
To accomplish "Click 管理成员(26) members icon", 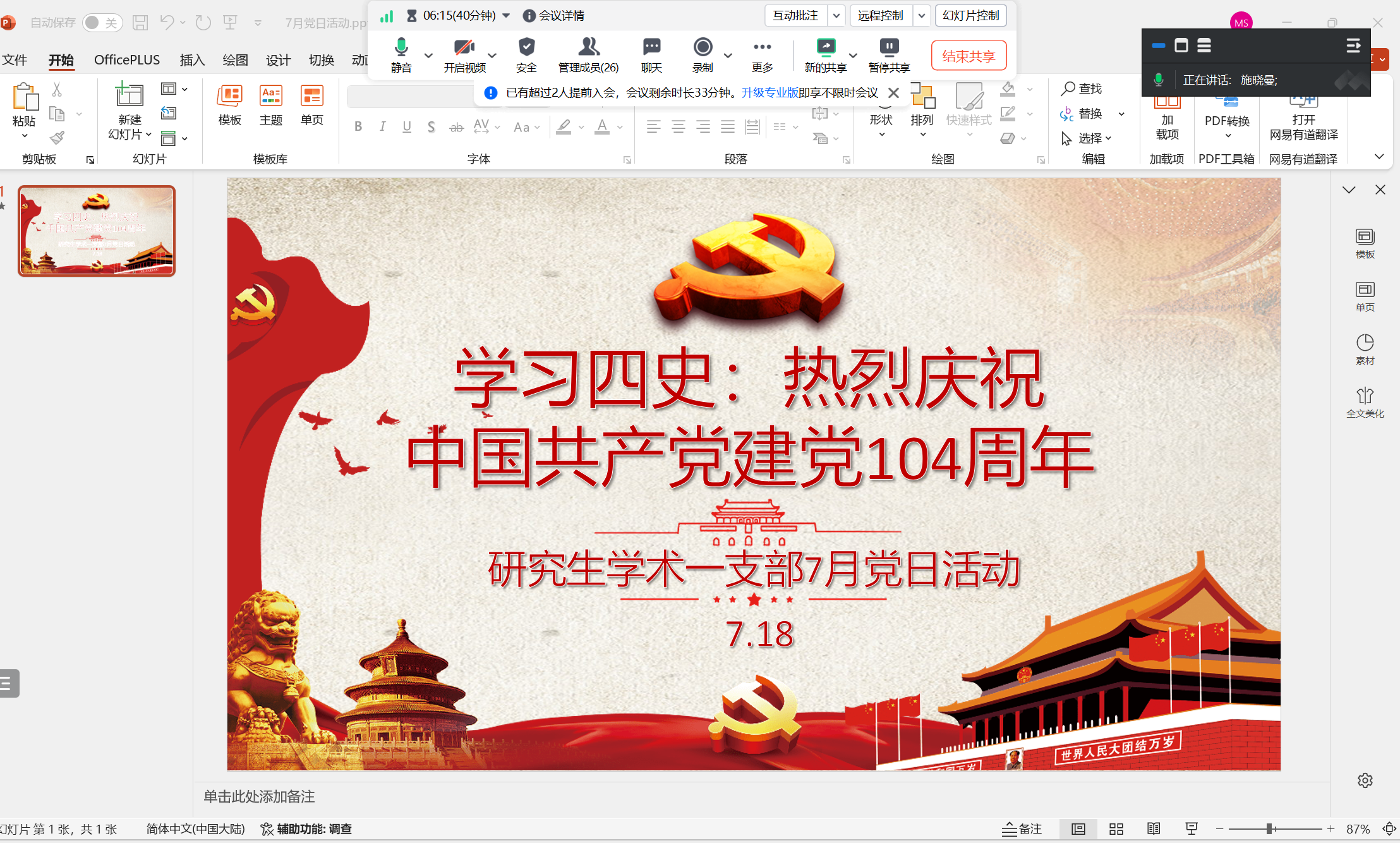I will (588, 48).
